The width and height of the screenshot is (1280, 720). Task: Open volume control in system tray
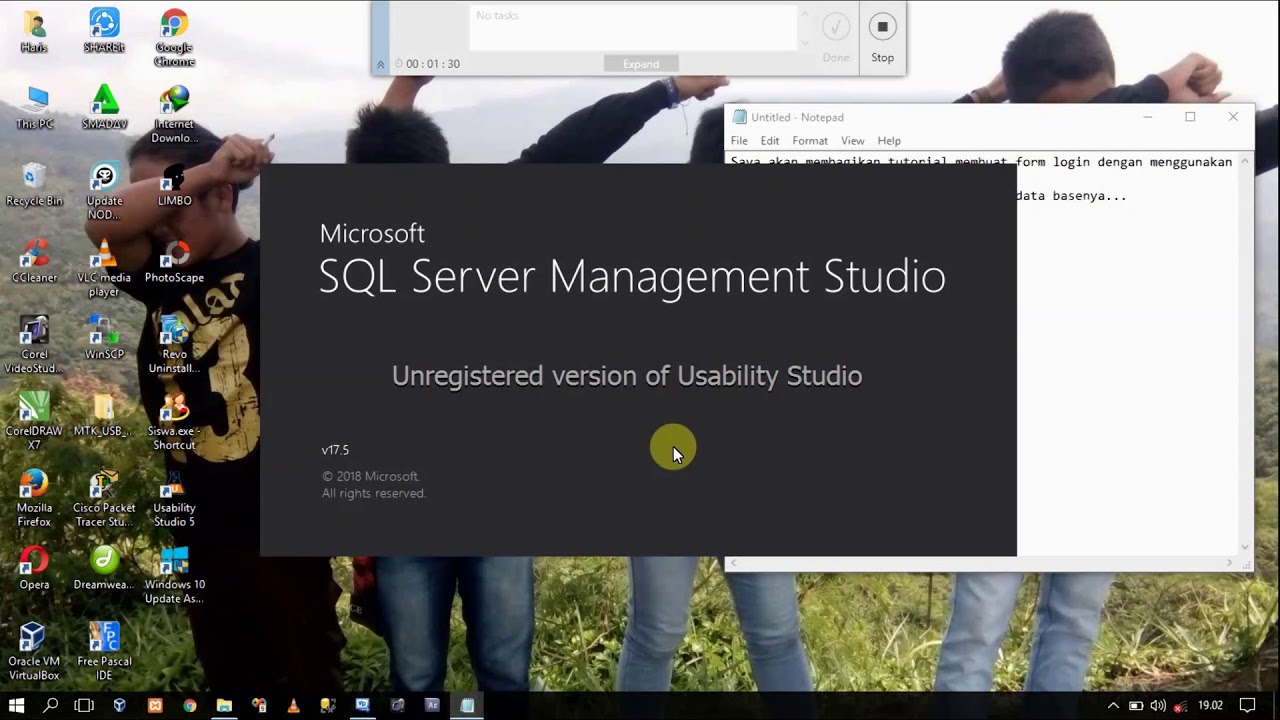(1158, 705)
